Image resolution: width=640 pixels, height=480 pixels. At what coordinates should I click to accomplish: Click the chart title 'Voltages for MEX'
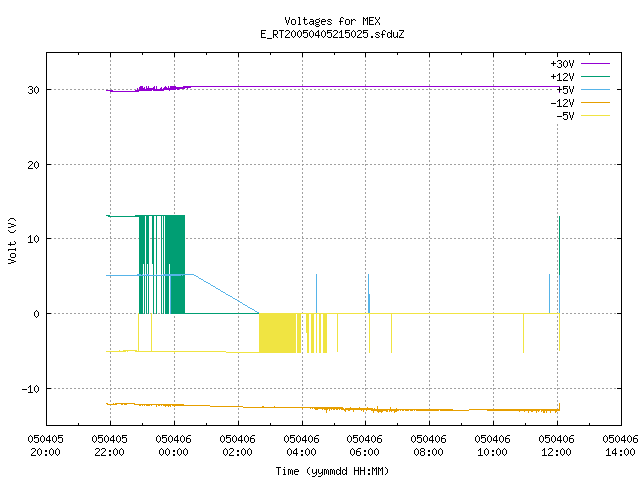coord(332,21)
